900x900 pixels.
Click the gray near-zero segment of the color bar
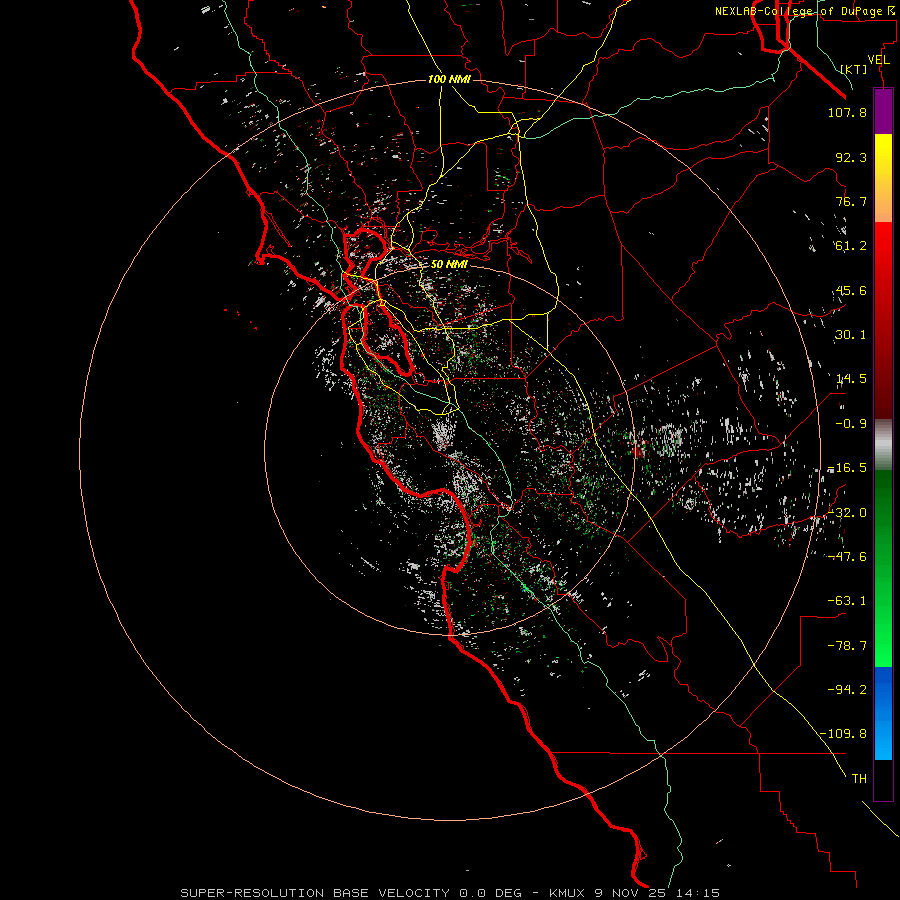click(883, 445)
